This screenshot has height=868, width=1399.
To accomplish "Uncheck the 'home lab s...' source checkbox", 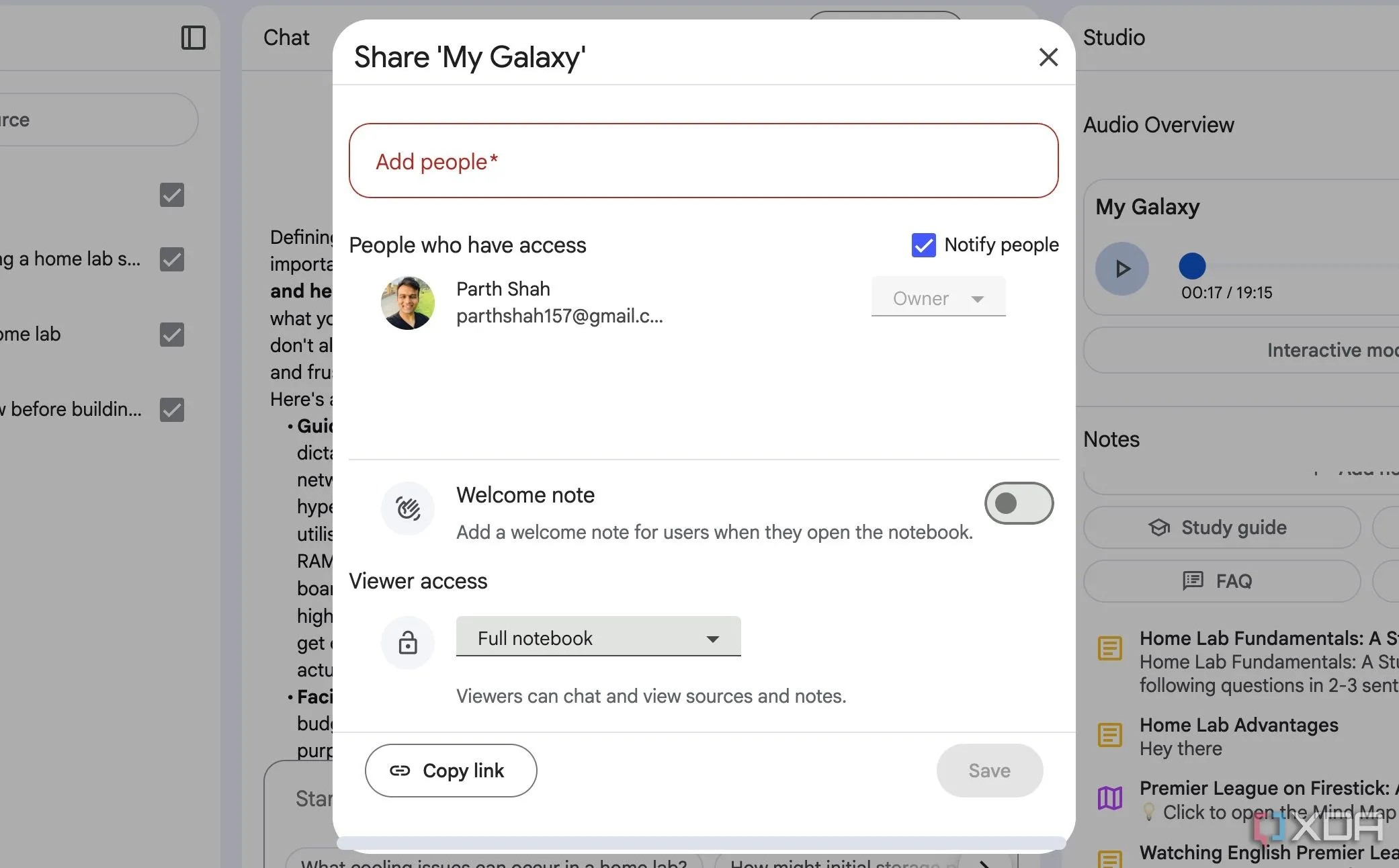I will click(x=172, y=259).
